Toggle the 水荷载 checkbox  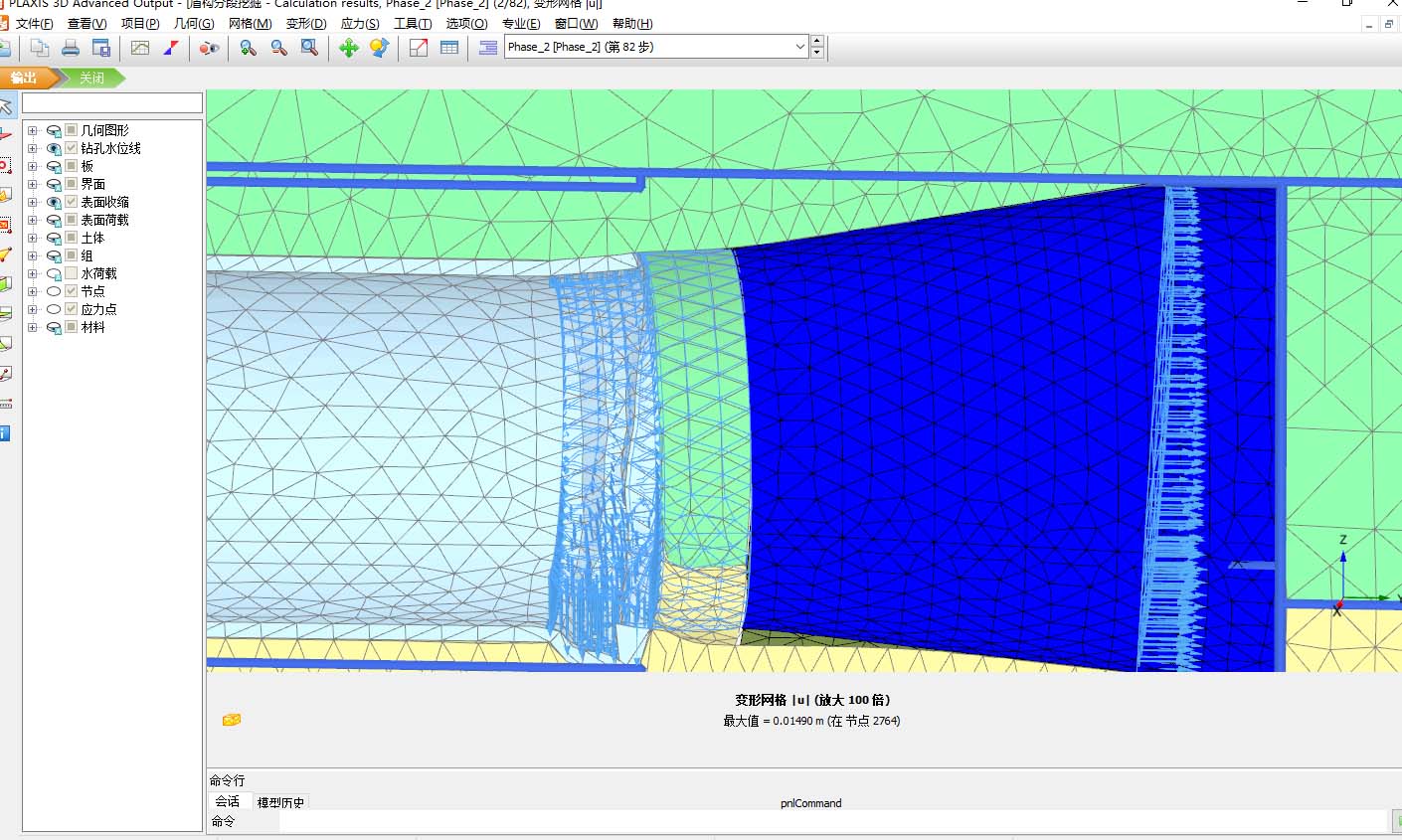(x=72, y=273)
